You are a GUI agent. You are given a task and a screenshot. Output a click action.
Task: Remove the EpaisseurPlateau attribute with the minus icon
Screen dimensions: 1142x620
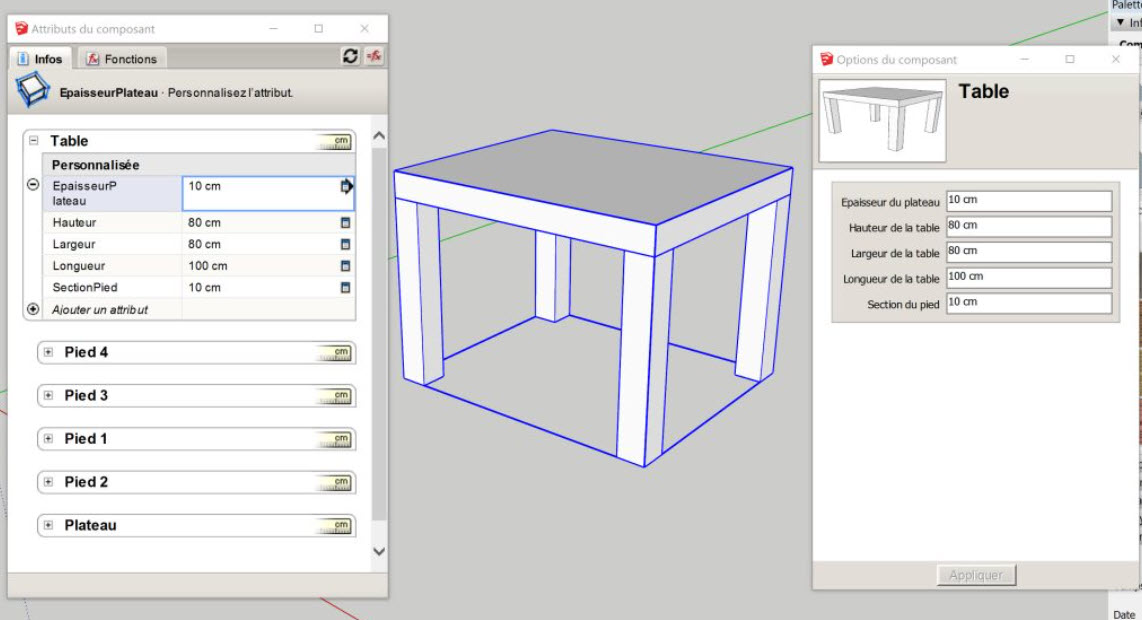(x=32, y=185)
